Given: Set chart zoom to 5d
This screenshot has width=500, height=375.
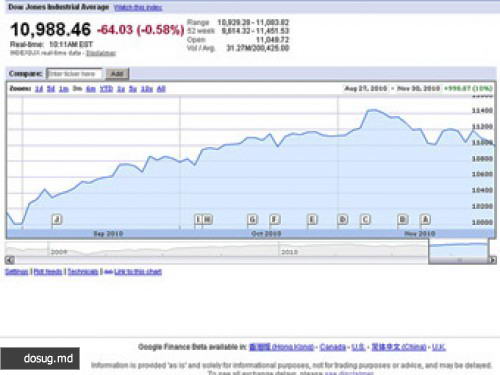Looking at the screenshot, I should tap(51, 89).
